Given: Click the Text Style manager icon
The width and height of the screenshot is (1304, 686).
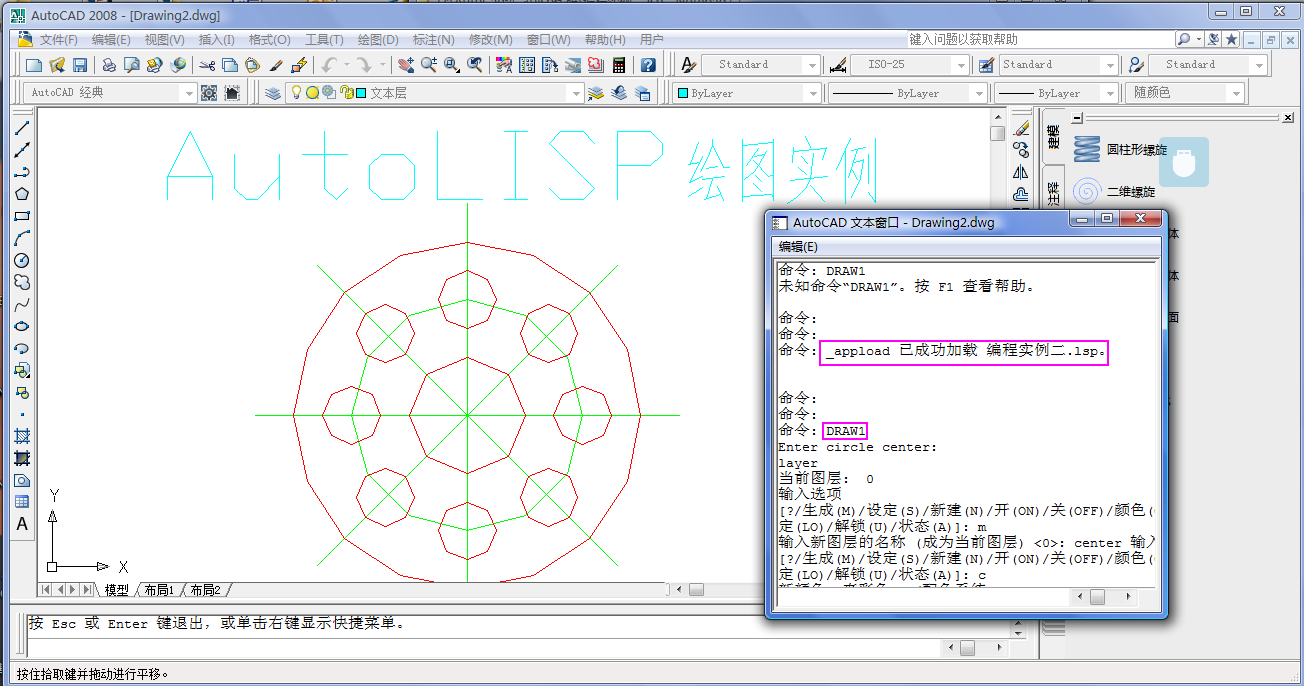Looking at the screenshot, I should click(688, 65).
